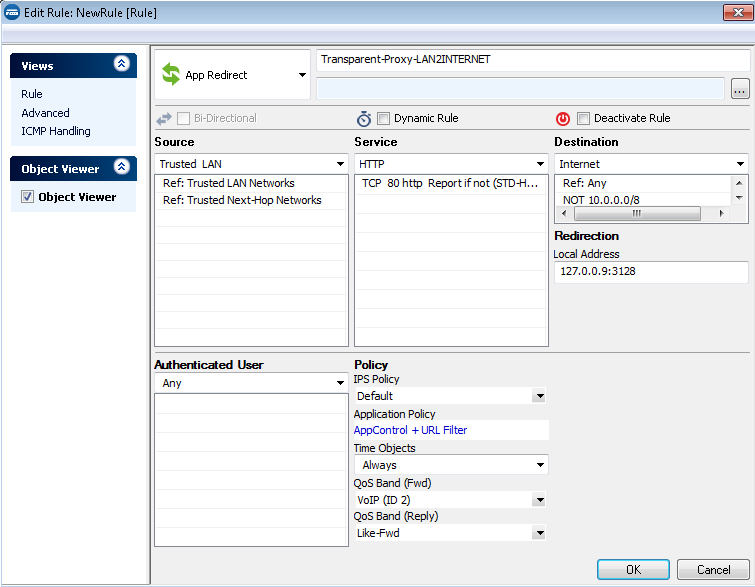Click the Destination list scroll left arrow

[x=564, y=213]
